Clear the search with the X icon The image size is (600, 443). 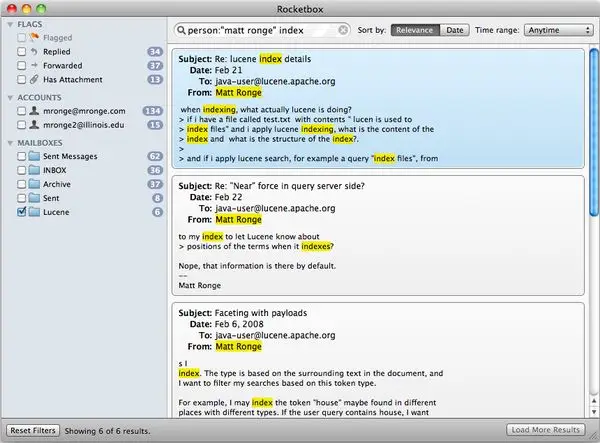coord(343,30)
